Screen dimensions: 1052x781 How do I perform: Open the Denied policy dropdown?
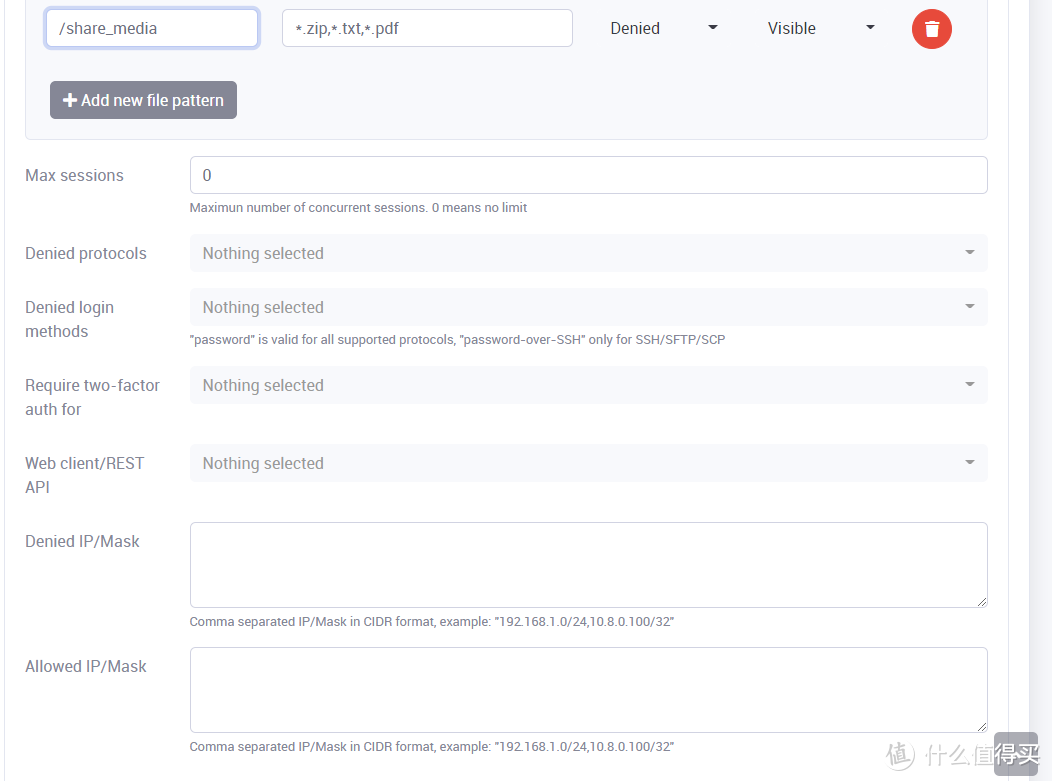(664, 28)
